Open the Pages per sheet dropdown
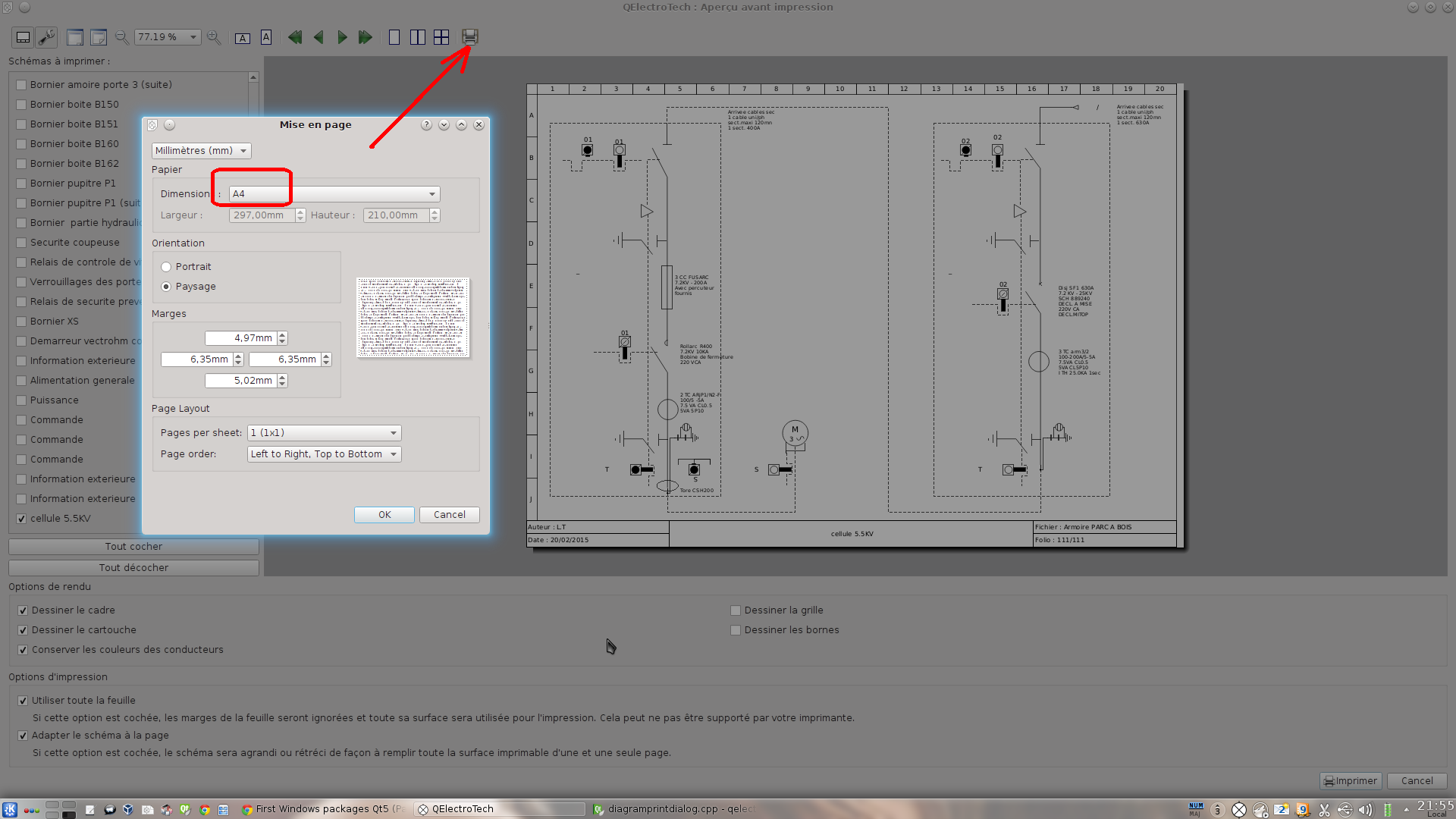1456x819 pixels. [325, 433]
